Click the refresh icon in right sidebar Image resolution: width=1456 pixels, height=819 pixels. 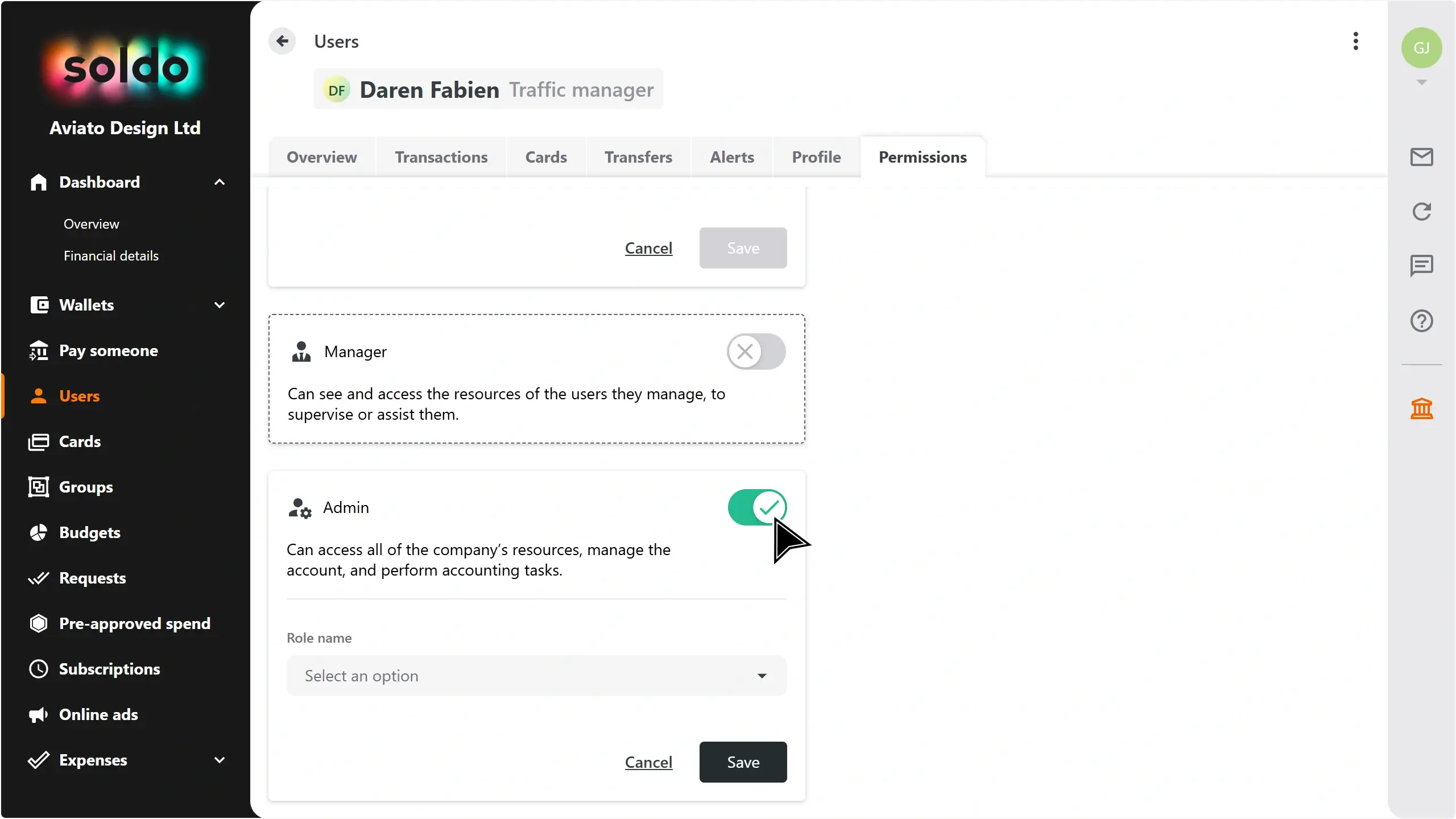[1421, 212]
